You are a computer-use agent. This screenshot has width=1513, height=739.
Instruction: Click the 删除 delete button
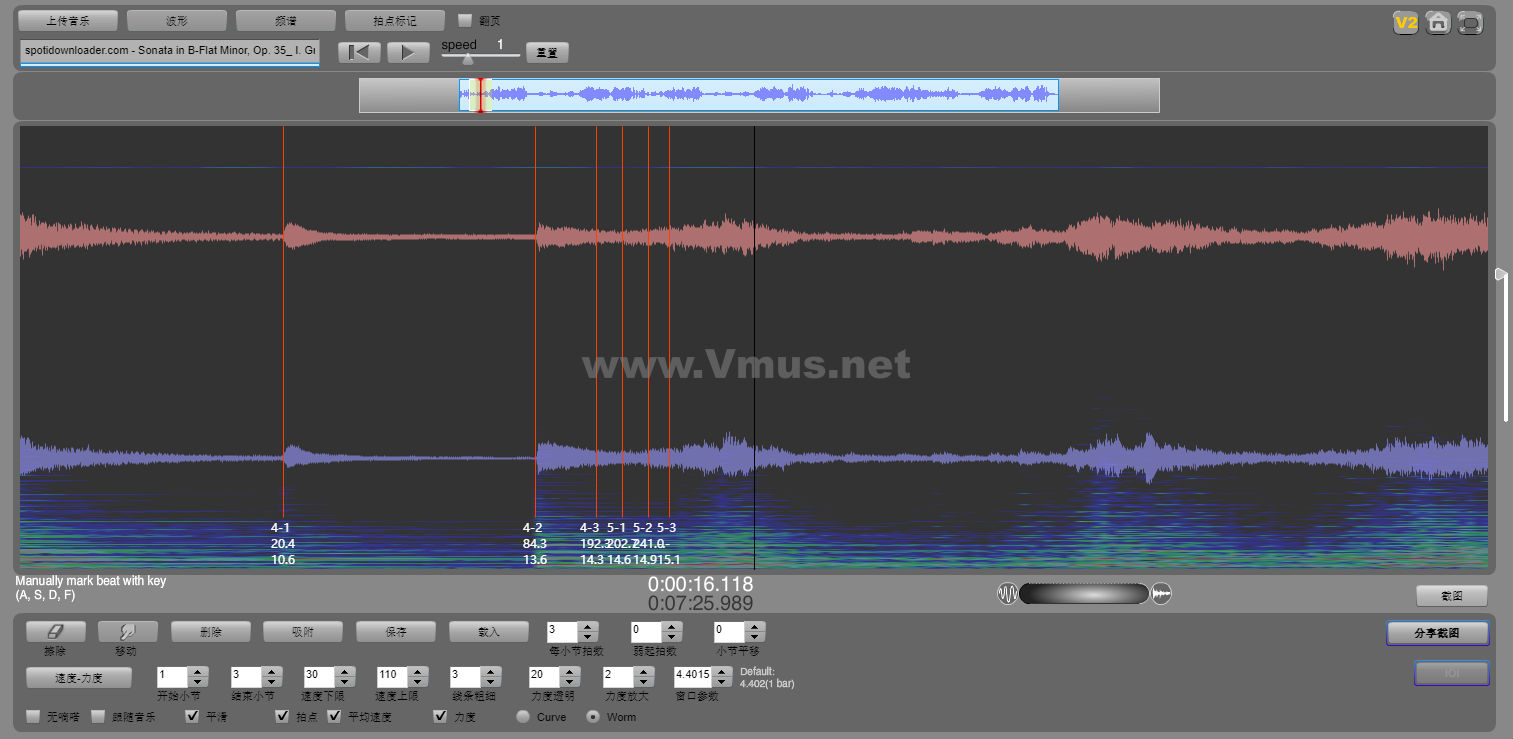210,632
